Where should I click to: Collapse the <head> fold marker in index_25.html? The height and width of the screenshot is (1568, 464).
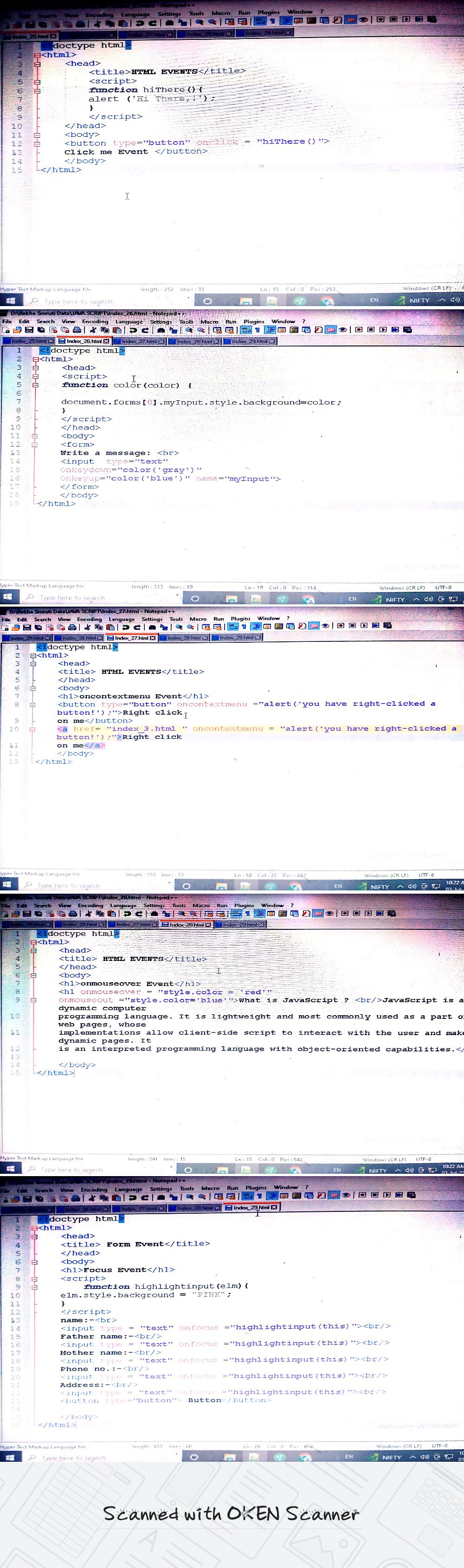point(37,64)
